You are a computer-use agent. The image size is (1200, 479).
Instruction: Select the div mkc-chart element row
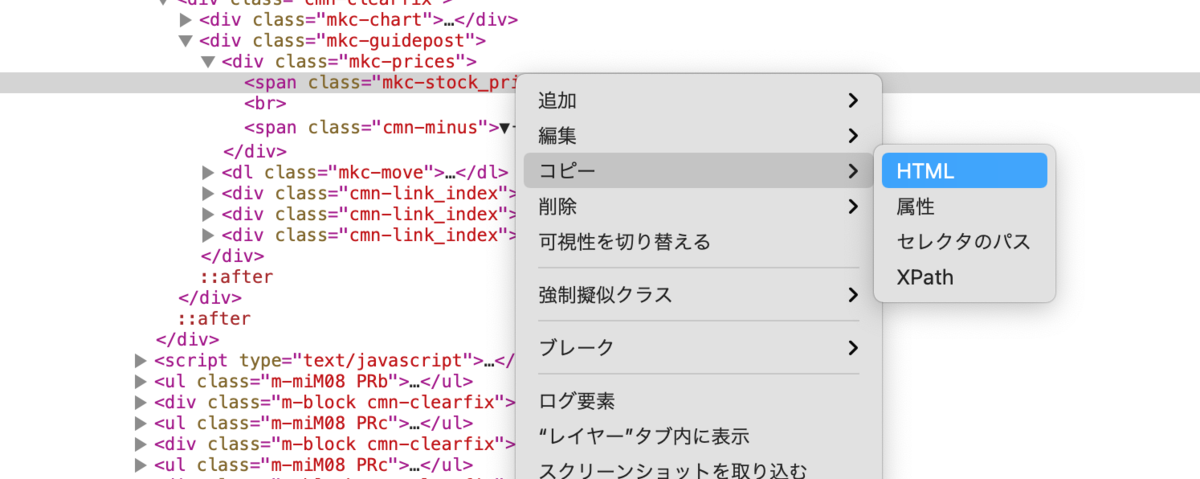pos(358,20)
